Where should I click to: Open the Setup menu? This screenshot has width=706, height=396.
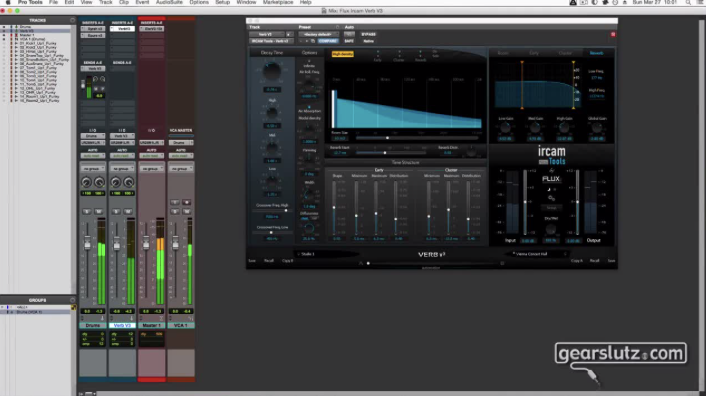pyautogui.click(x=222, y=2)
